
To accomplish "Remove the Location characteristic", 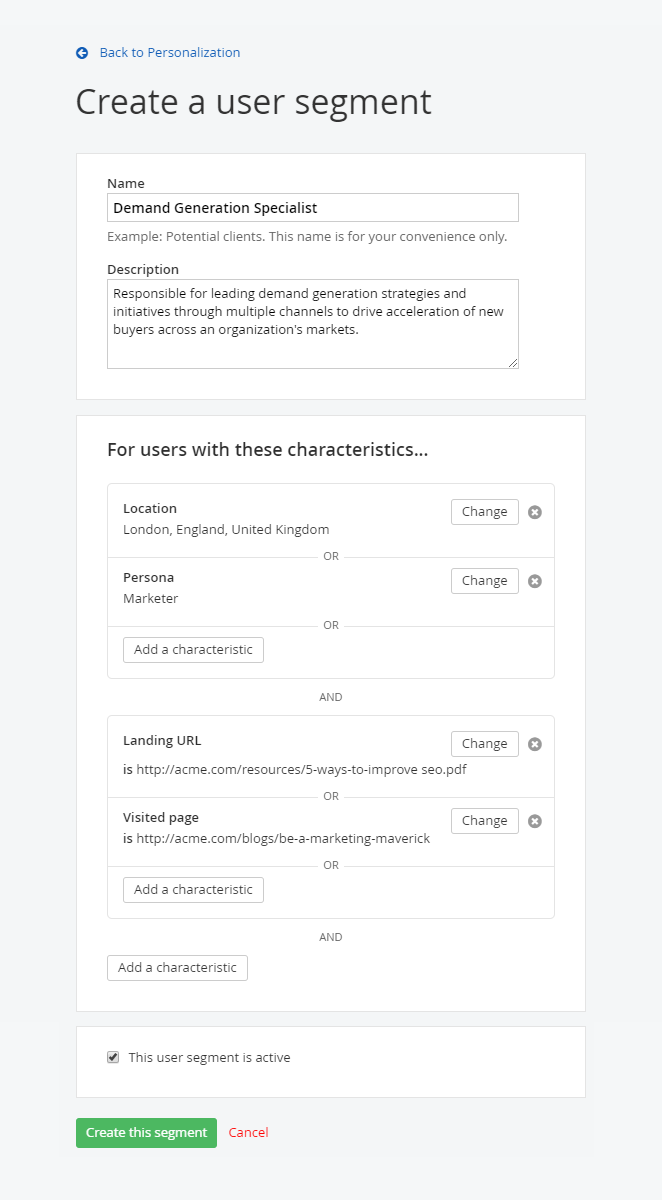I will (x=535, y=512).
